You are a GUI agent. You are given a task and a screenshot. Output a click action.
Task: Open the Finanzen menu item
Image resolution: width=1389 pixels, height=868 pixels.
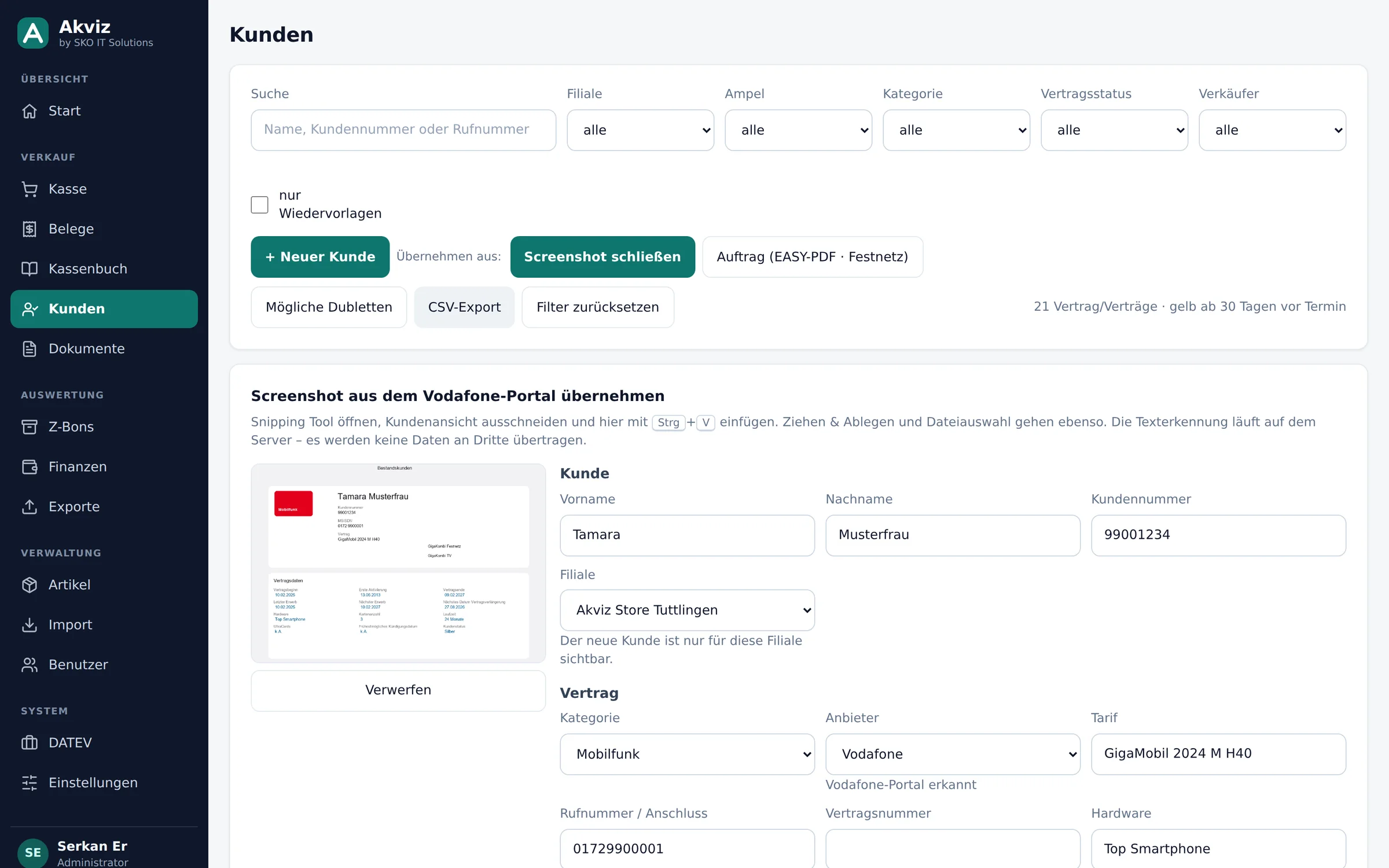pos(104,466)
